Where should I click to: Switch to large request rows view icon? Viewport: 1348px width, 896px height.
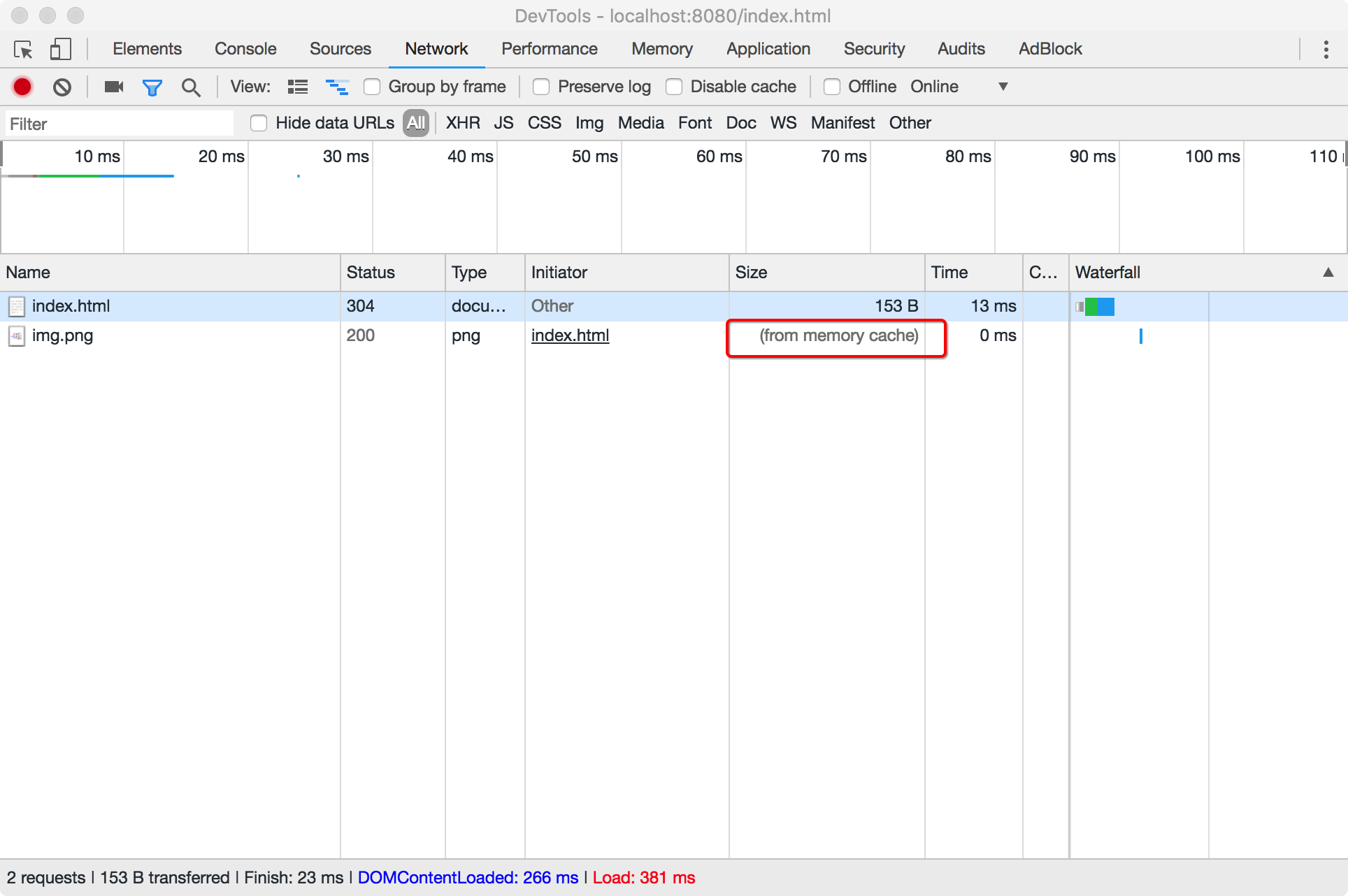pyautogui.click(x=298, y=87)
